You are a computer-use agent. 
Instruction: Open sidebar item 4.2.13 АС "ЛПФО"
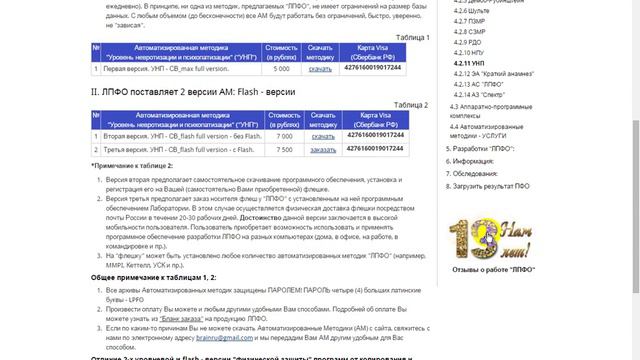point(478,84)
